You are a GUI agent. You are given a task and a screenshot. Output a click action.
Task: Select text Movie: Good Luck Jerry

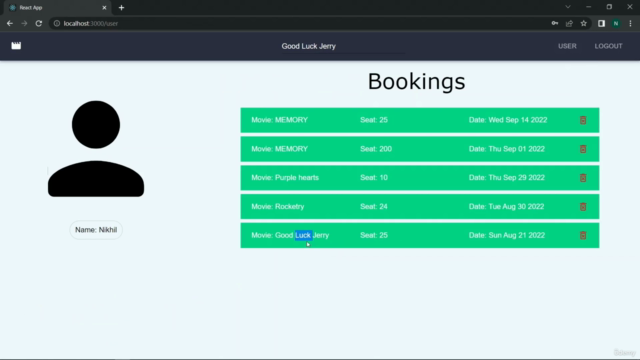290,235
